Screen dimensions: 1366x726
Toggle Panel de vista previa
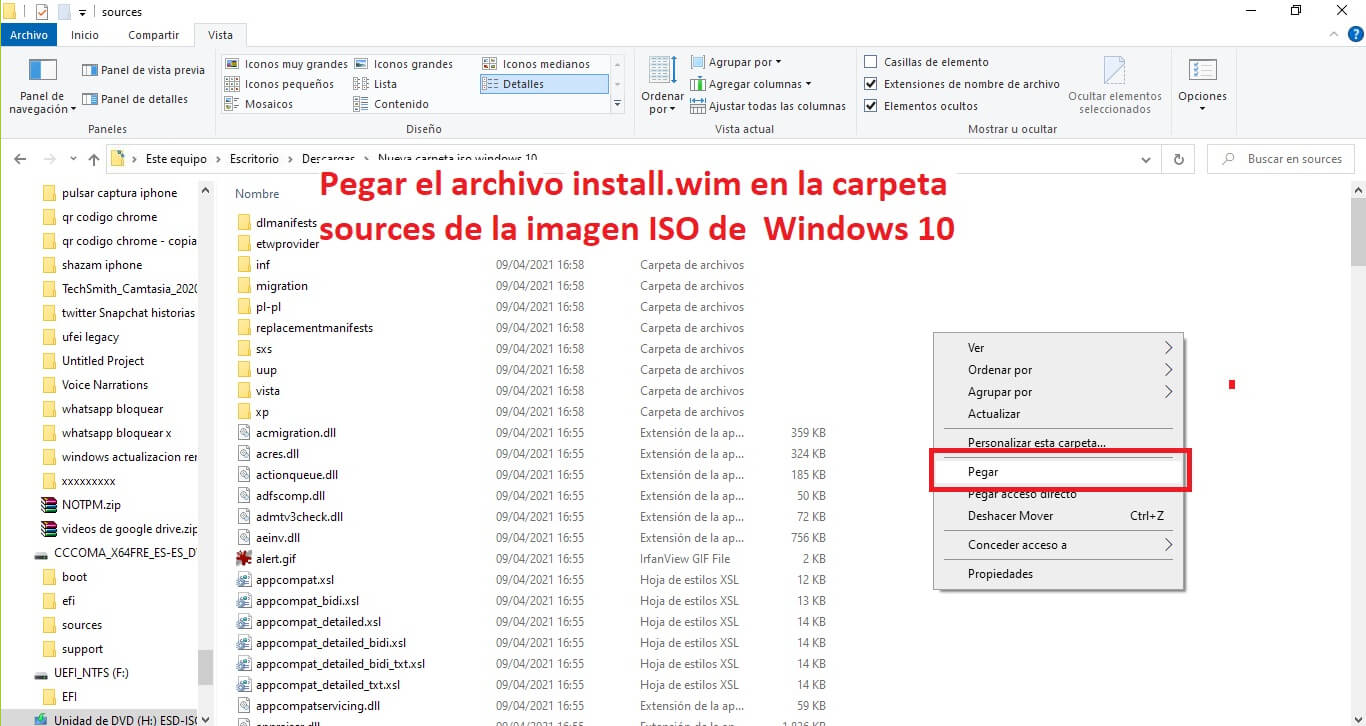143,70
